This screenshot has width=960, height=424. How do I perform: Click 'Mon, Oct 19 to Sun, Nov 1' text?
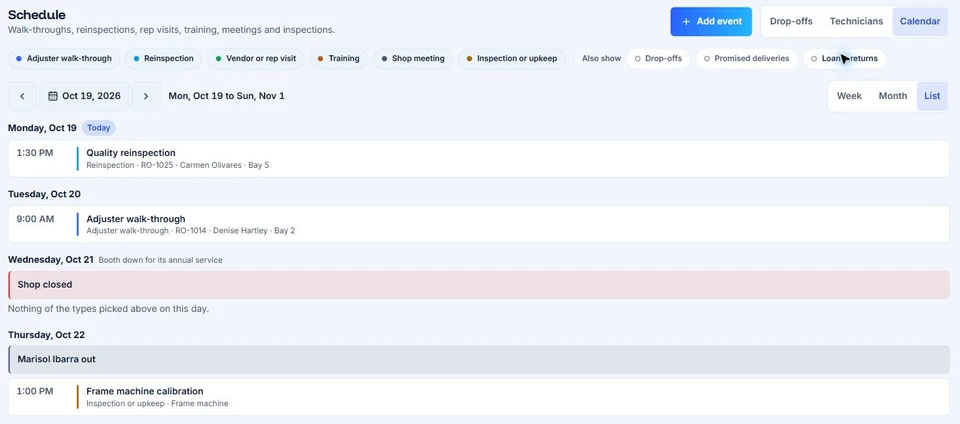click(226, 96)
